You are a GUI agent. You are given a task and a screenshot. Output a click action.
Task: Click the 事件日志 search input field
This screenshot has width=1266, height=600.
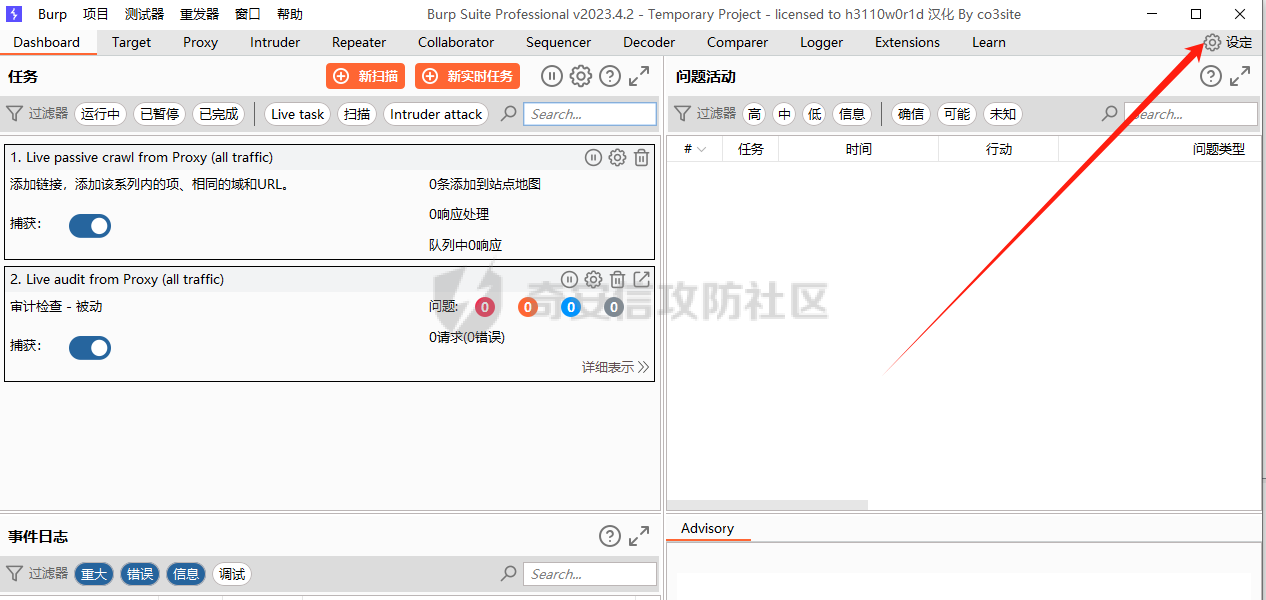590,574
